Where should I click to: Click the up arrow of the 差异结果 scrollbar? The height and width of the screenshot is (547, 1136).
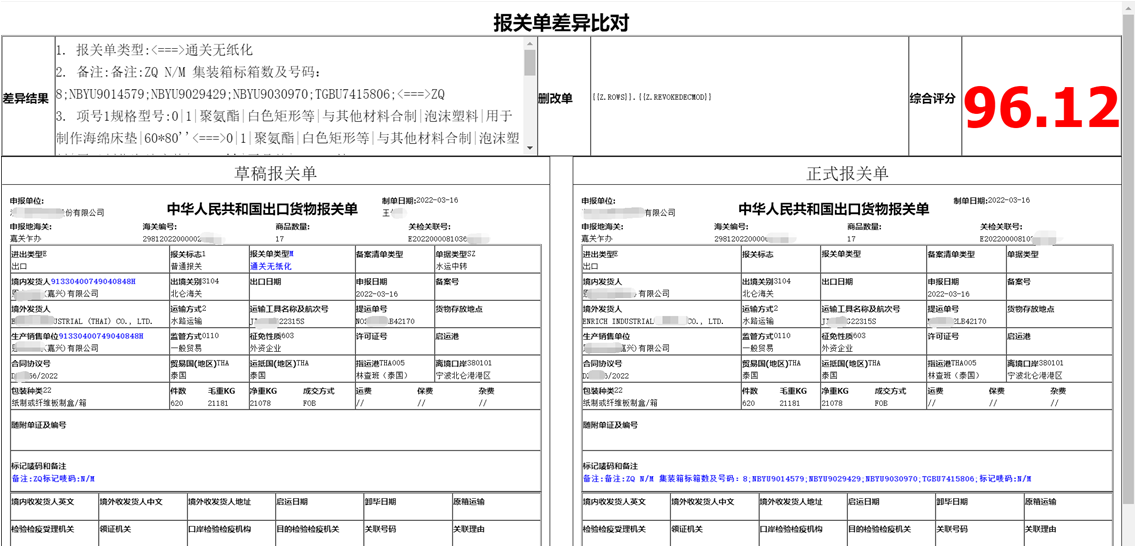(x=530, y=43)
